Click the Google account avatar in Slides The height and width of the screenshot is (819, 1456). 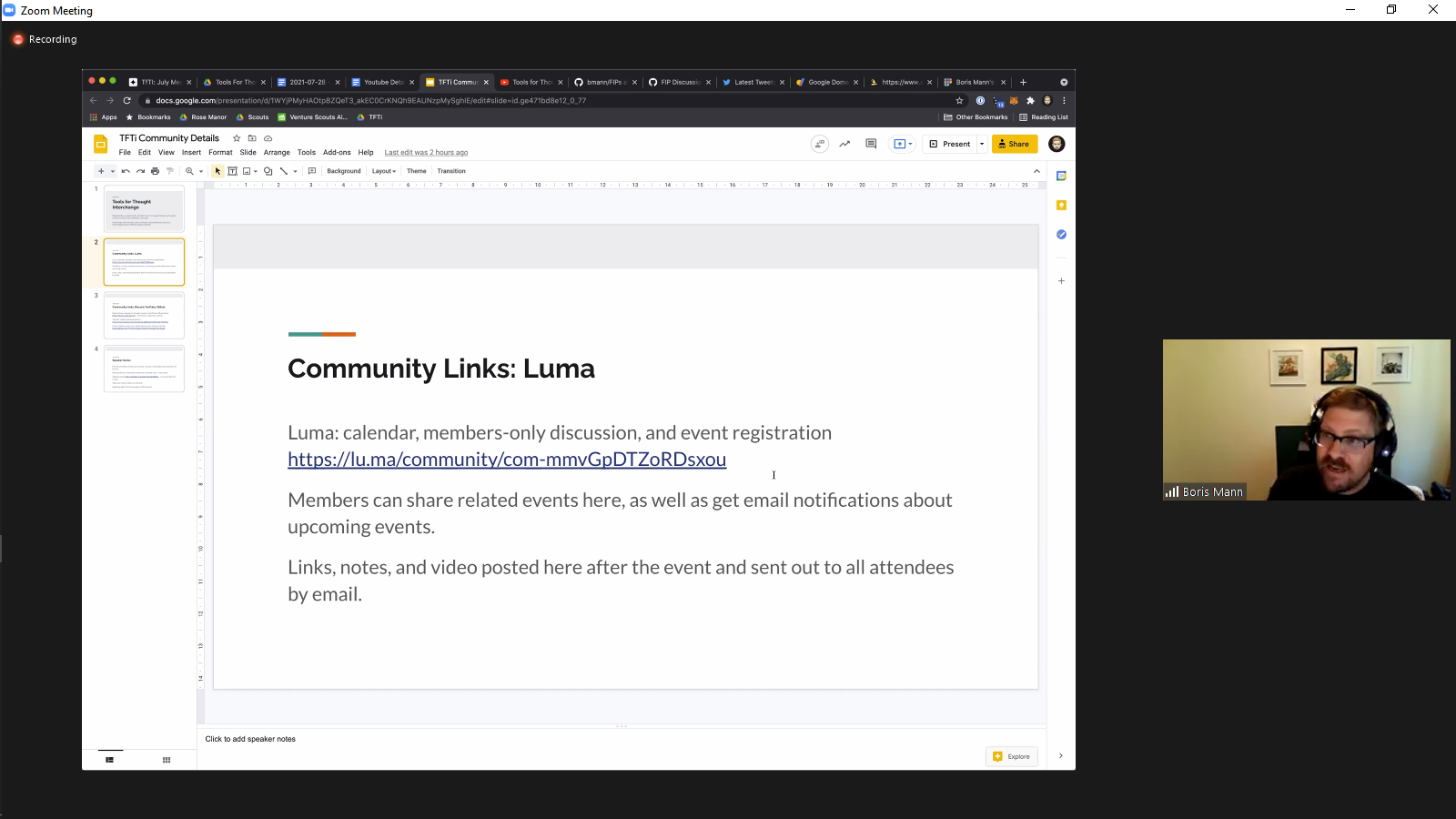coord(1057,144)
